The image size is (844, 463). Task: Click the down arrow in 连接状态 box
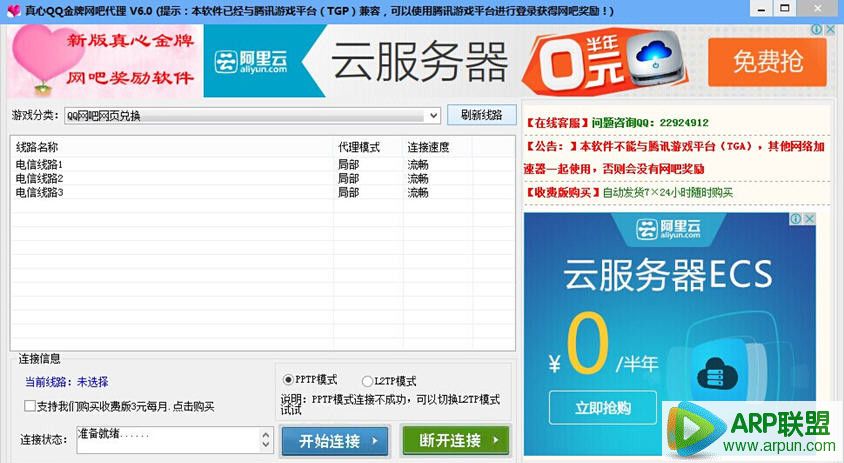click(266, 445)
